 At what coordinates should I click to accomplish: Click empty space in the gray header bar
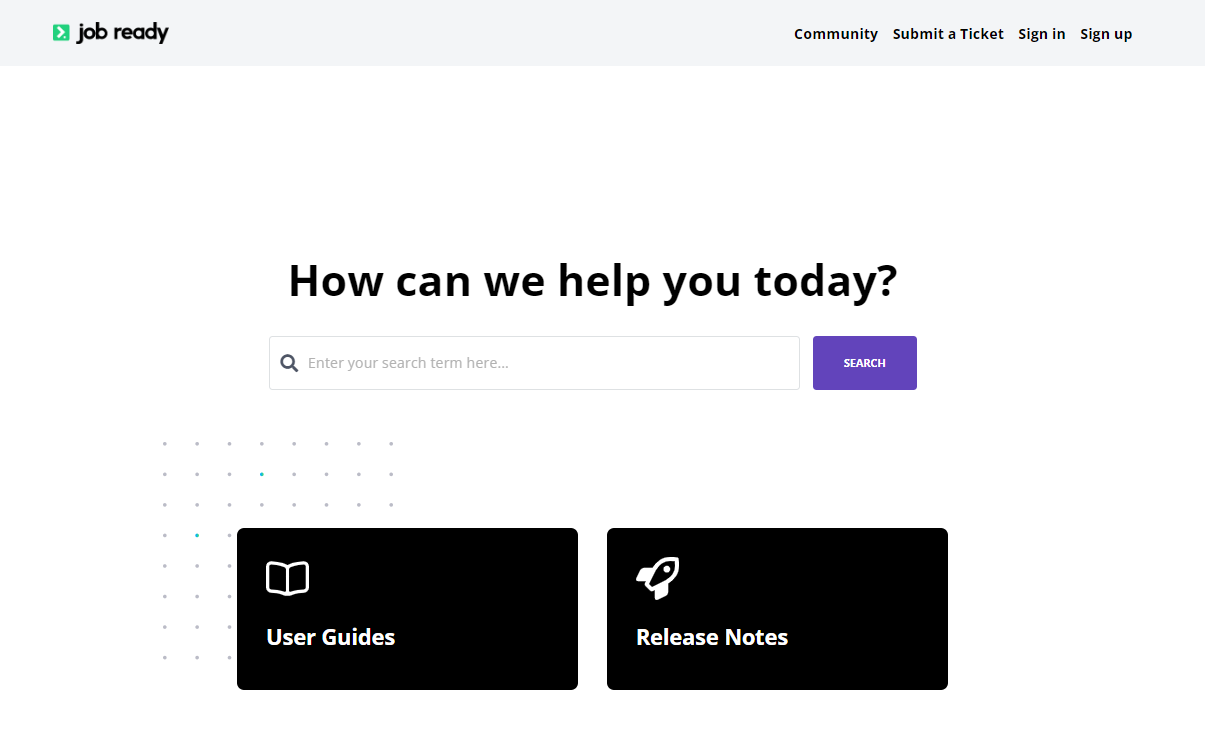(480, 33)
